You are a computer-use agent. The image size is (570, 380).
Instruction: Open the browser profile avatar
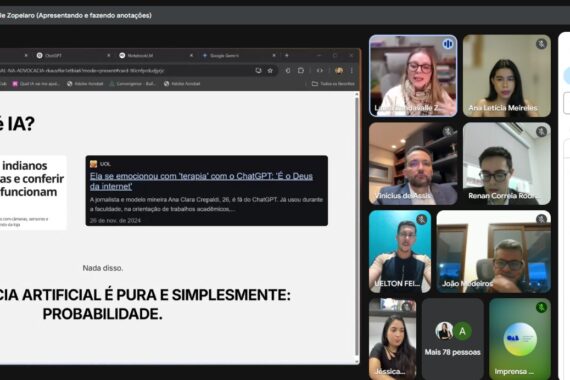[339, 71]
